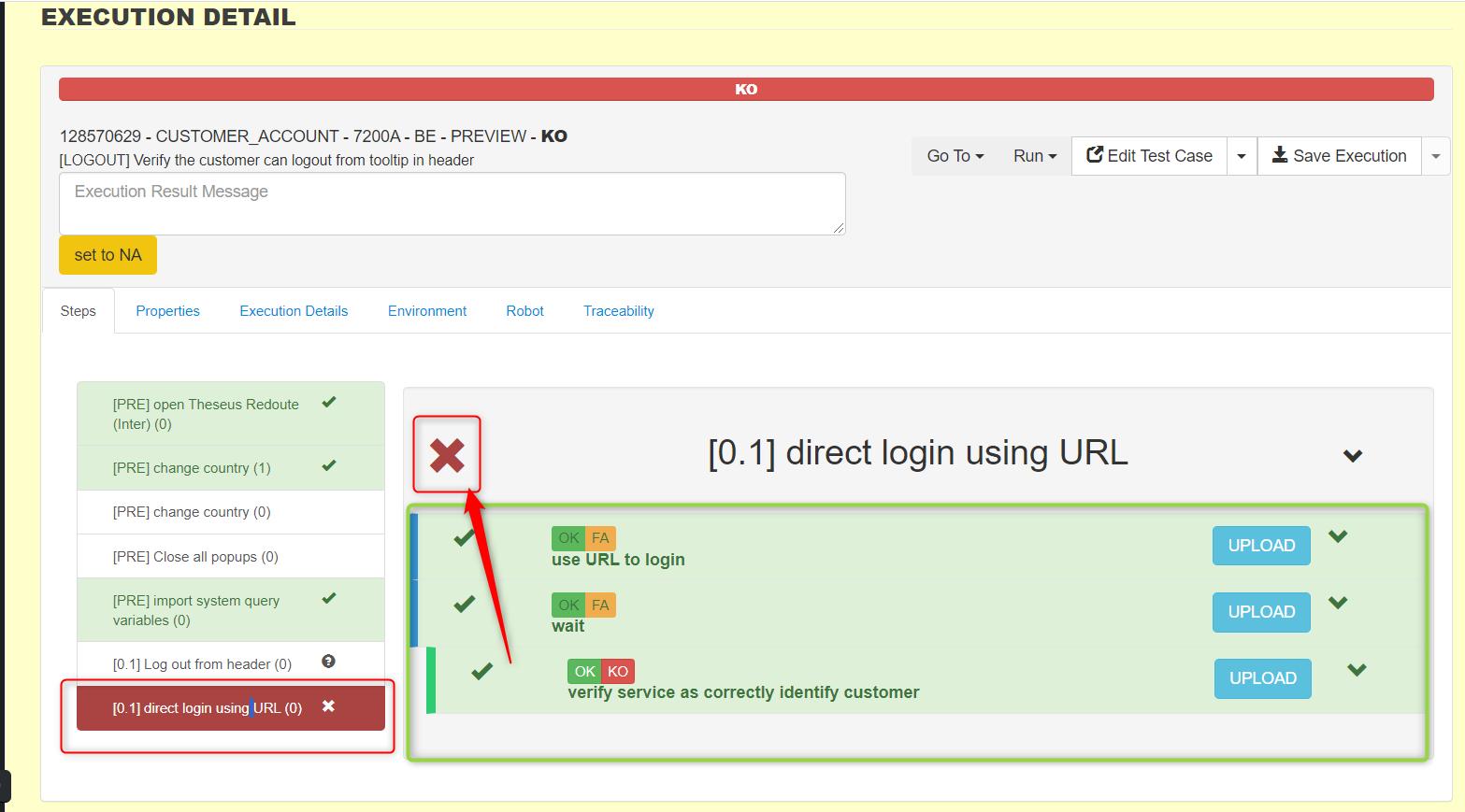This screenshot has height=812, width=1465.
Task: Click the red KO progress bar
Action: point(746,89)
